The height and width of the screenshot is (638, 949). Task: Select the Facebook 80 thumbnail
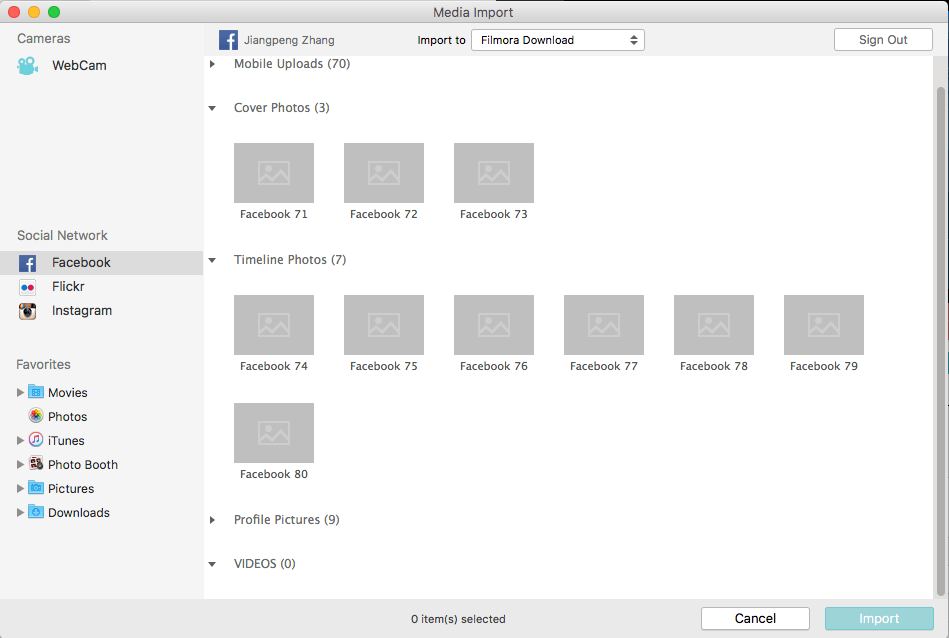point(274,433)
